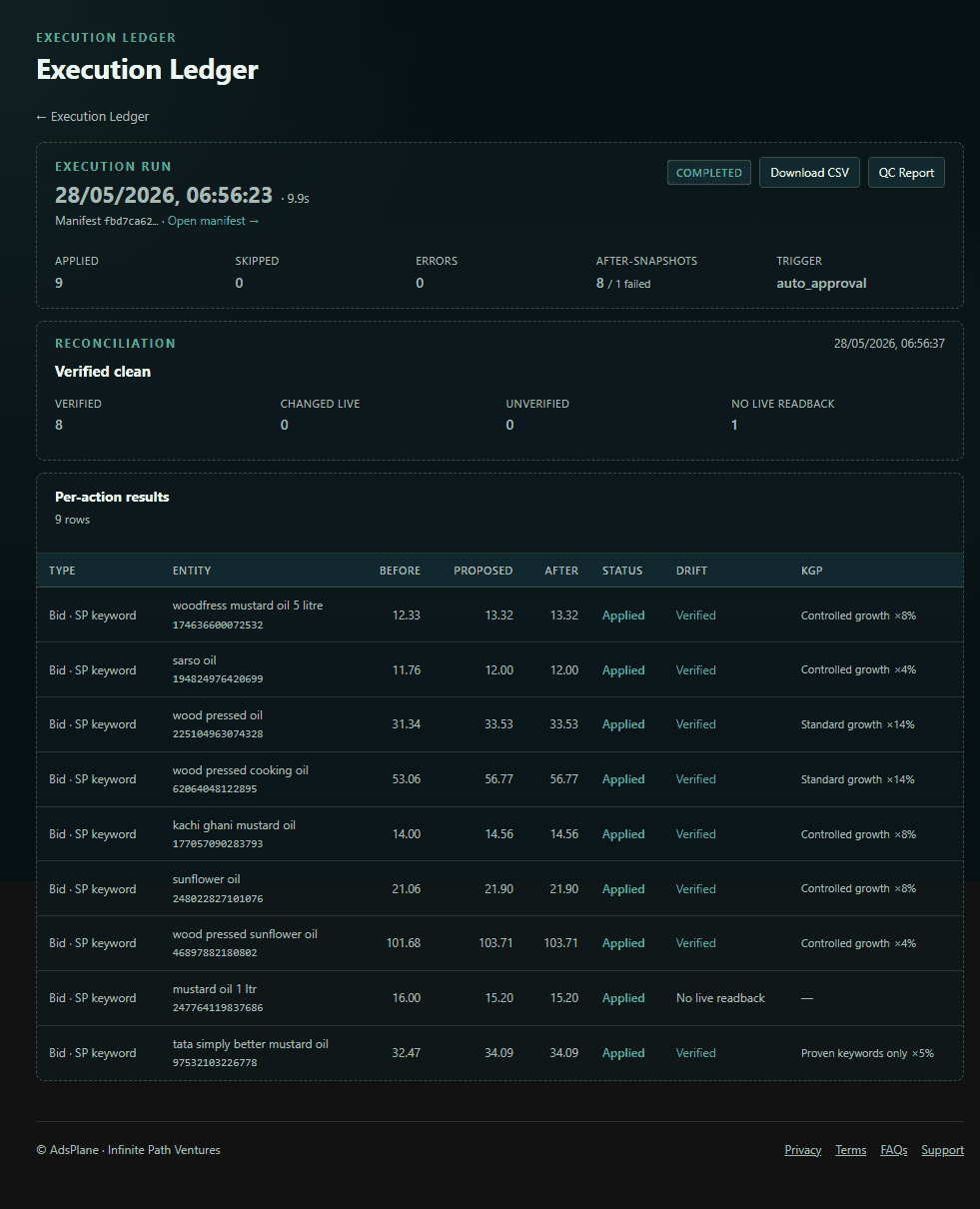This screenshot has height=1209, width=980.
Task: Open the Privacy footer link
Action: [x=803, y=1150]
